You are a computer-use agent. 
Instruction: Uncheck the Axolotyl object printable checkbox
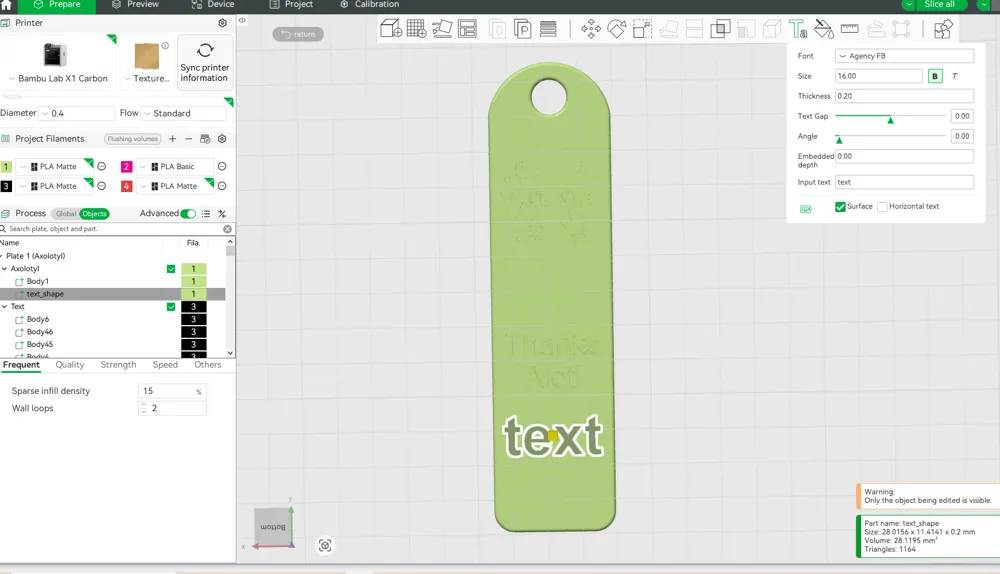pos(171,269)
